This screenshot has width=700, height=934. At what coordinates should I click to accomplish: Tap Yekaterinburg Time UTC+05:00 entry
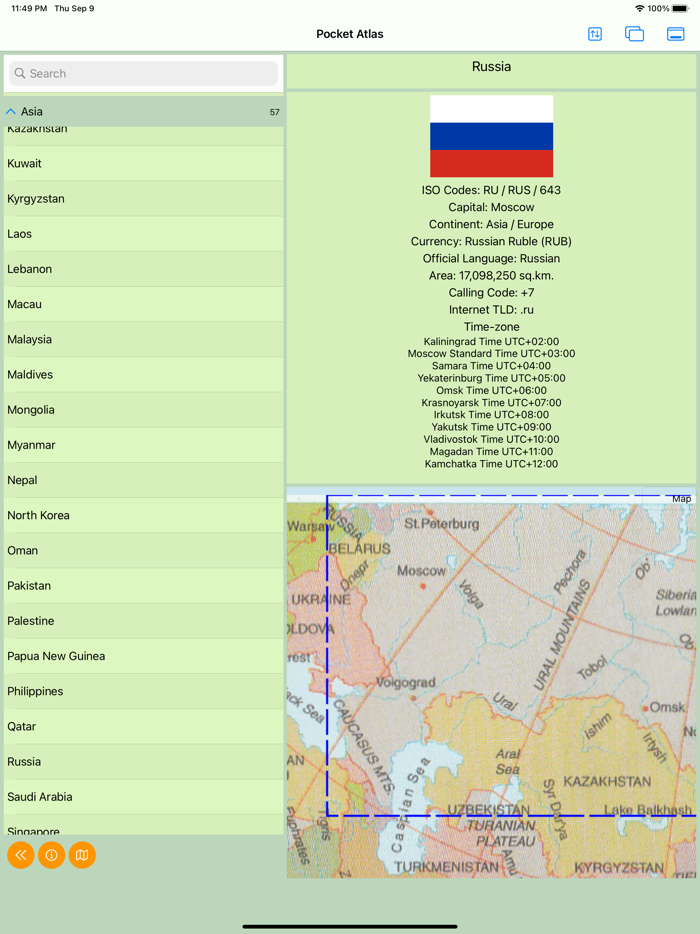[x=491, y=378]
